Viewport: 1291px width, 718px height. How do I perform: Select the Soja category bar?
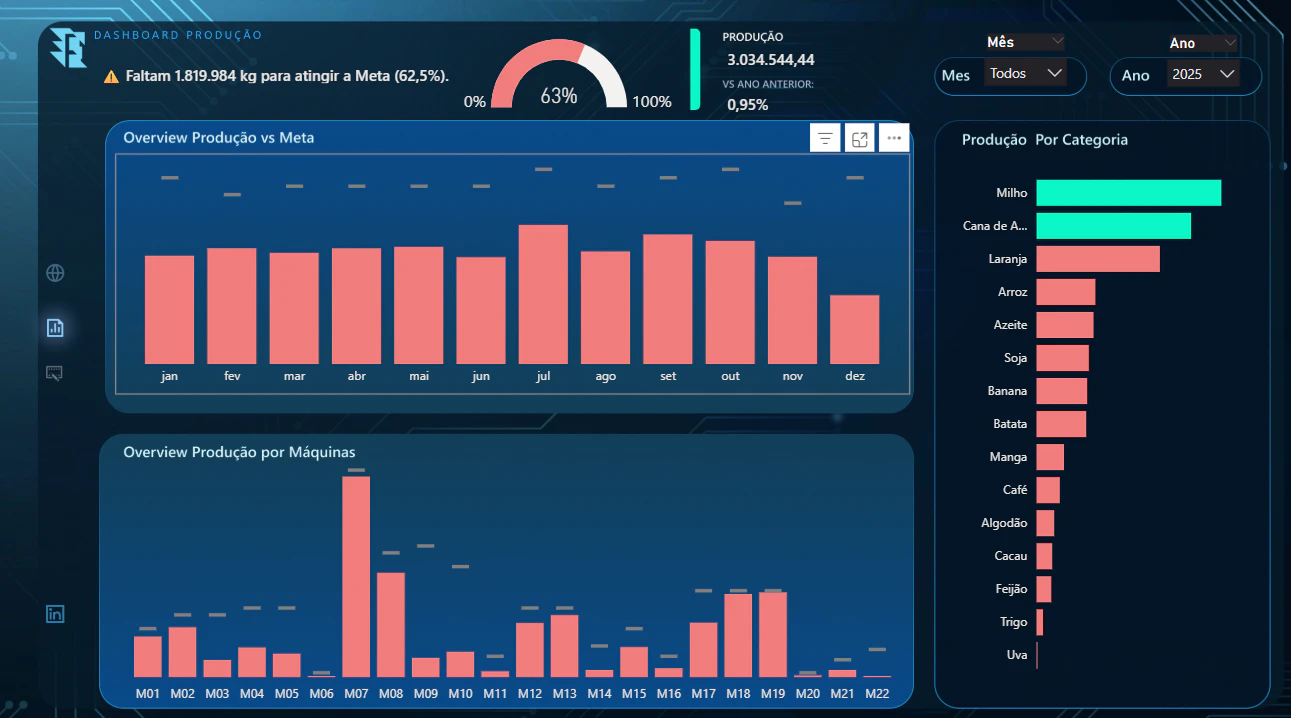click(x=1063, y=358)
